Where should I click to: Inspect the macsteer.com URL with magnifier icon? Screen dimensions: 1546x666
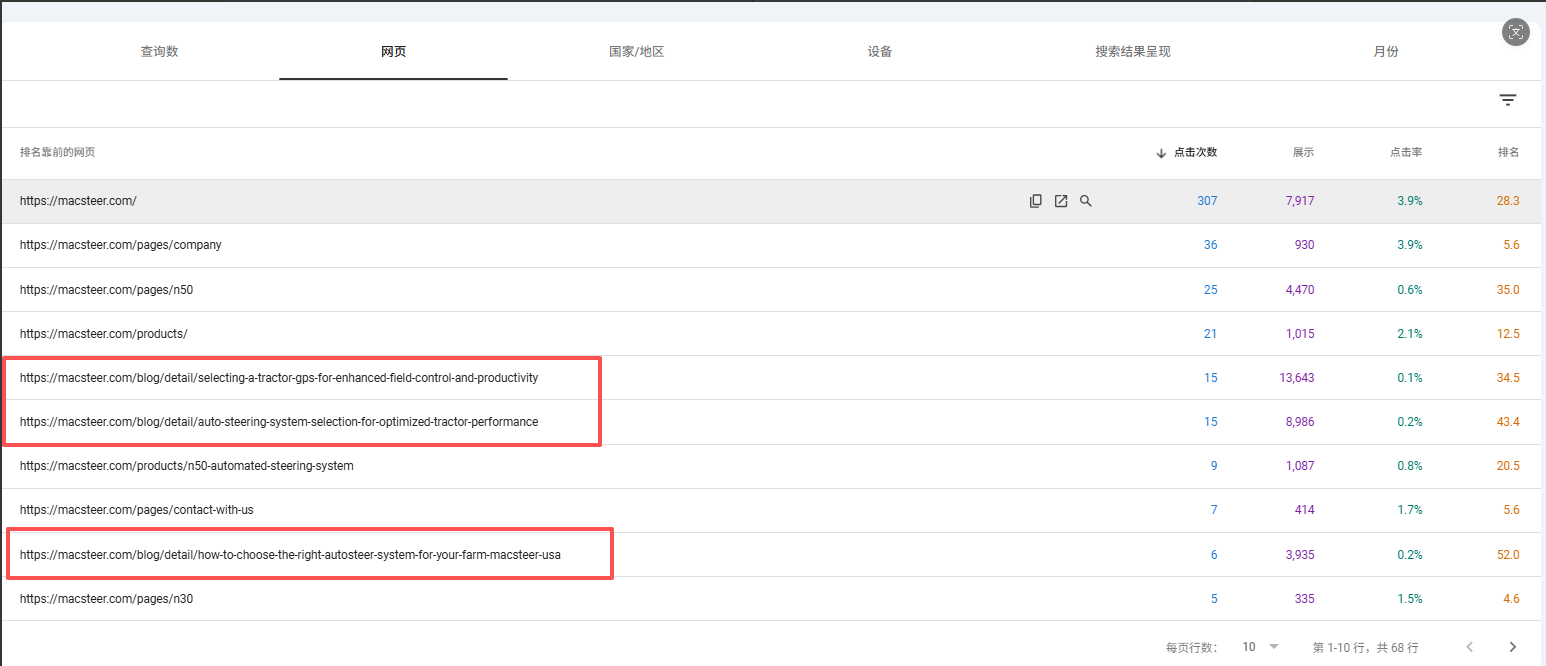coord(1086,201)
